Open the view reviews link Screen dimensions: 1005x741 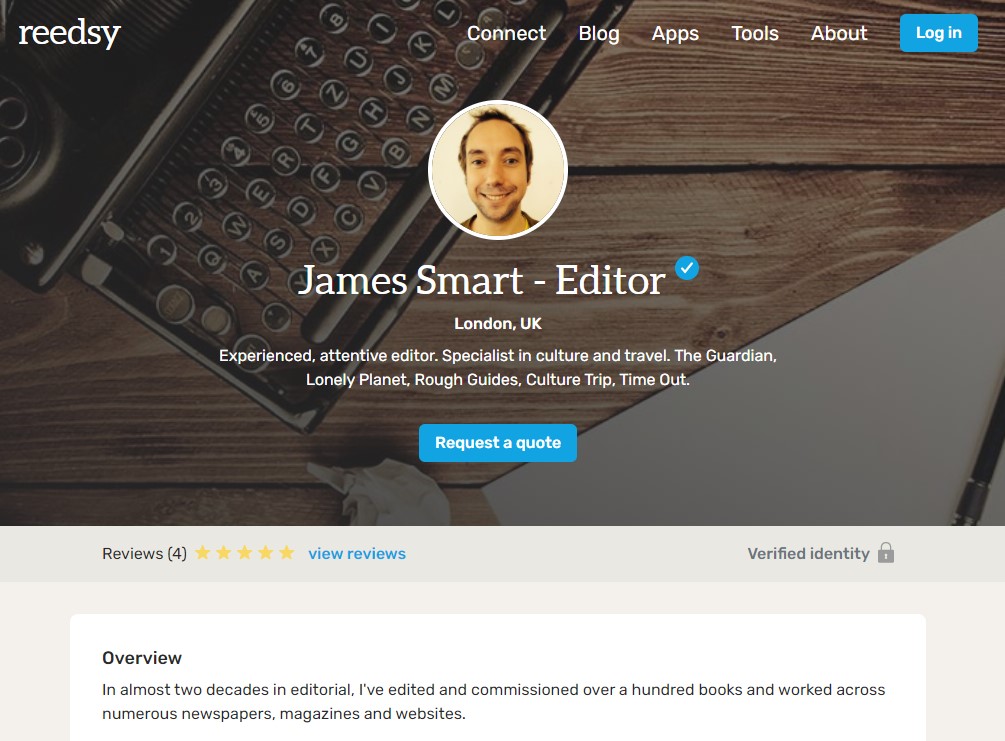point(357,553)
